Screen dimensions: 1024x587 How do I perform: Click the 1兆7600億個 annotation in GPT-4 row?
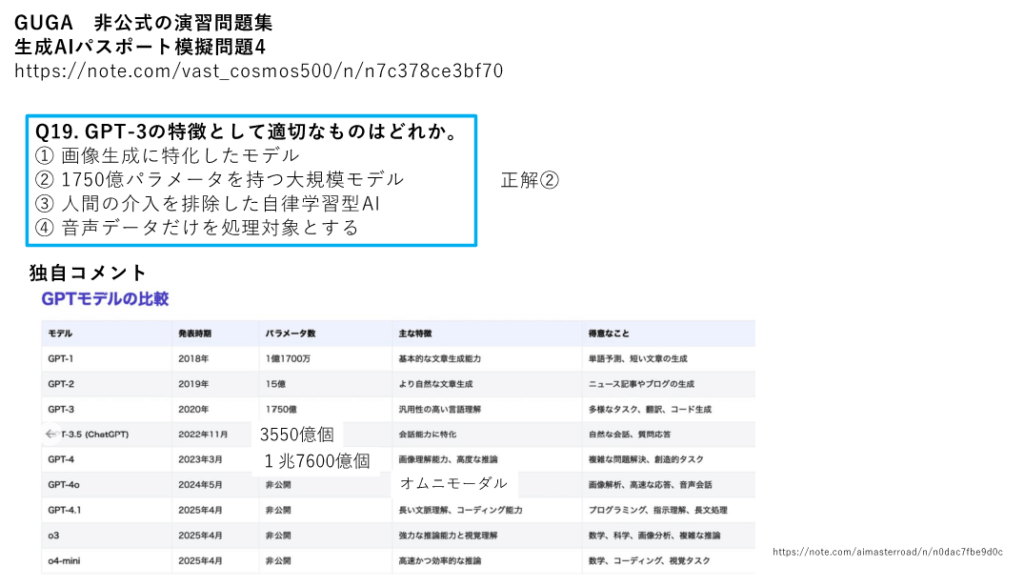[317, 461]
